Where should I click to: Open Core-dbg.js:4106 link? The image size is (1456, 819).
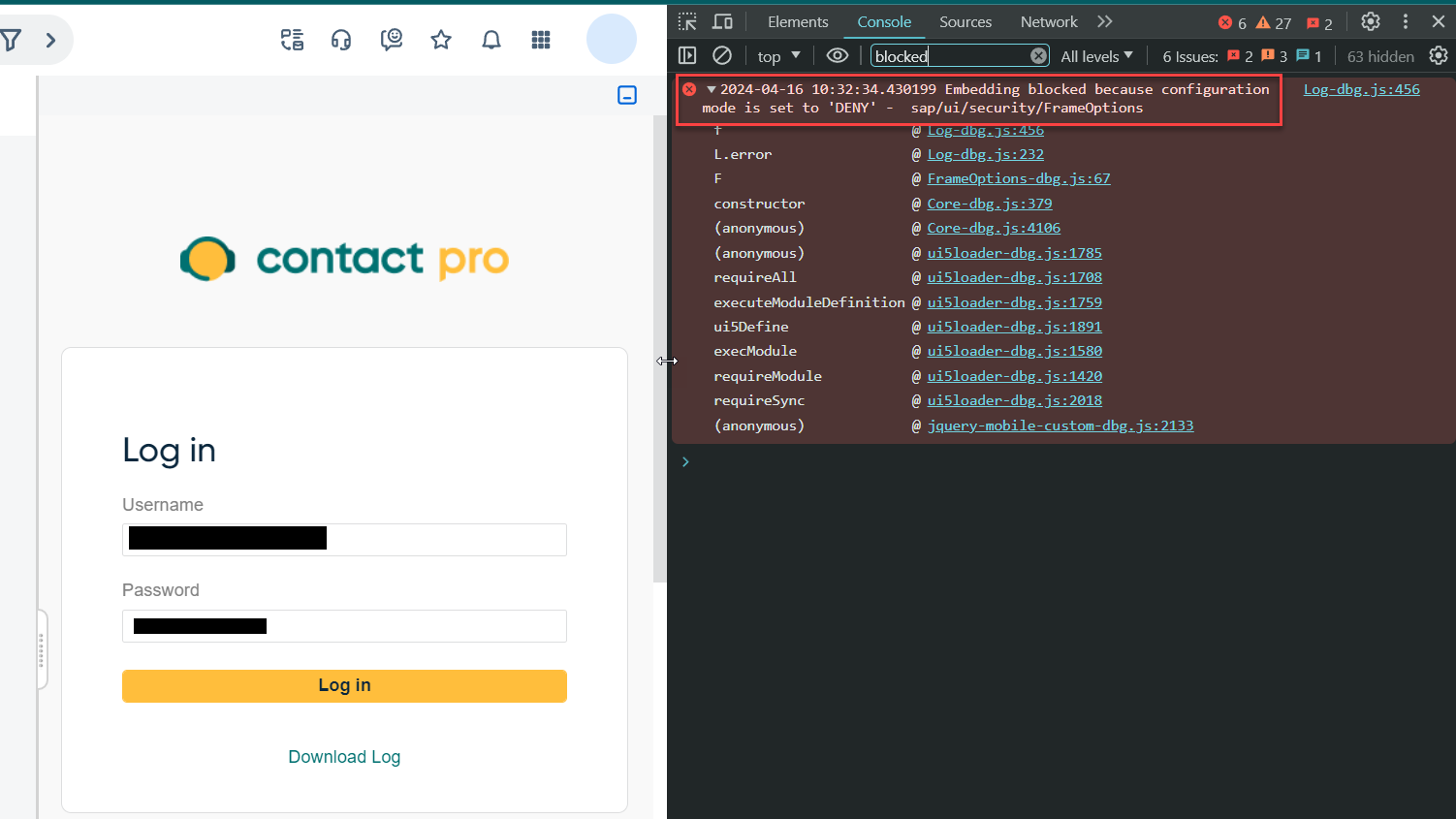(x=994, y=228)
